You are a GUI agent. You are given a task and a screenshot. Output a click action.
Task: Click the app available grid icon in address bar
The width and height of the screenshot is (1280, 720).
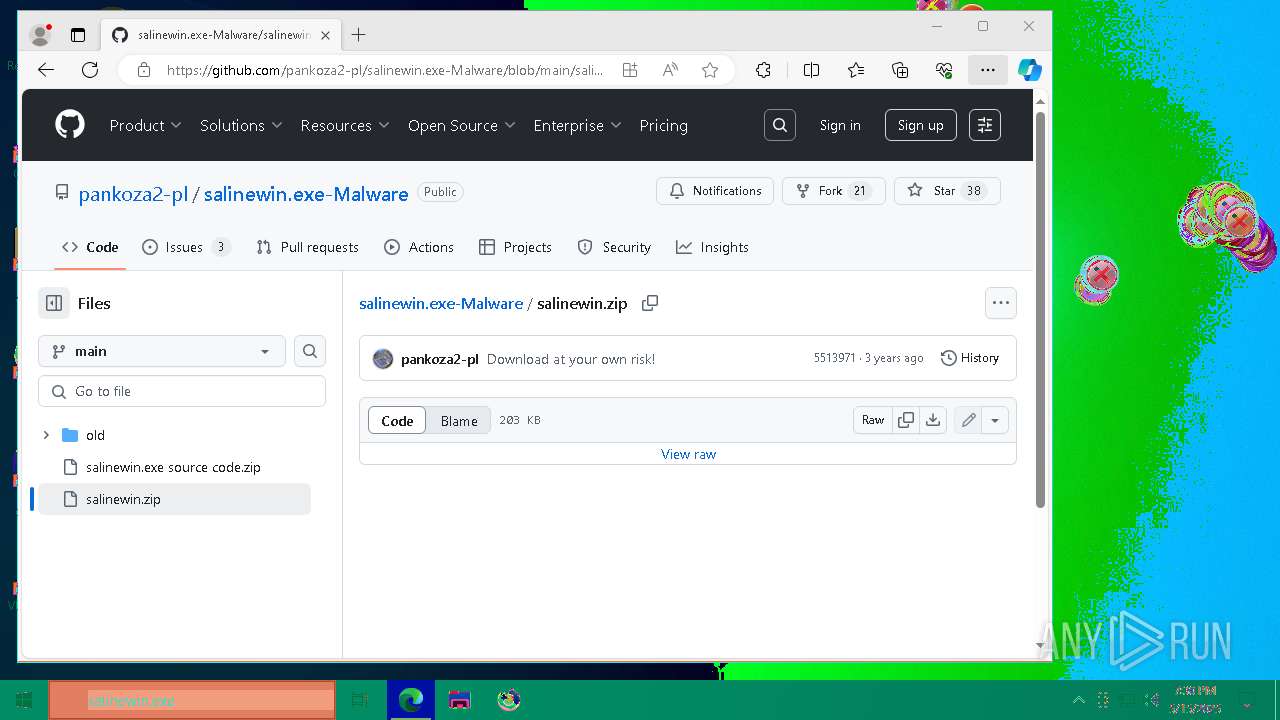coord(630,70)
